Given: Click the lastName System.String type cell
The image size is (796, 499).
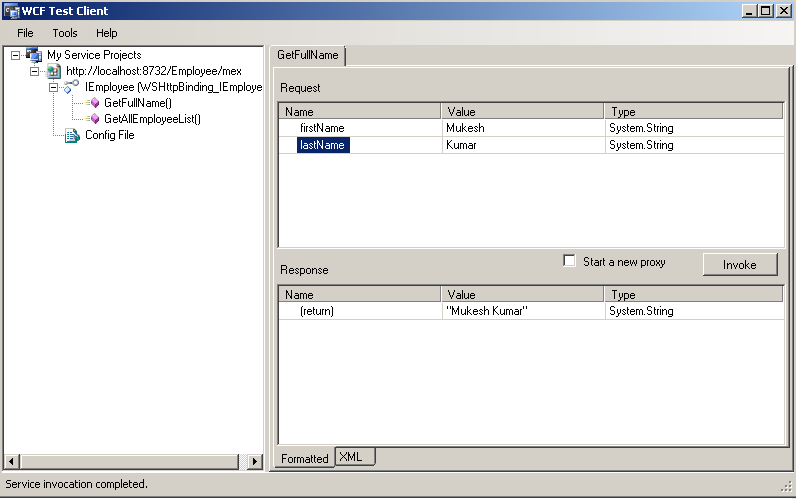Looking at the screenshot, I should click(694, 145).
